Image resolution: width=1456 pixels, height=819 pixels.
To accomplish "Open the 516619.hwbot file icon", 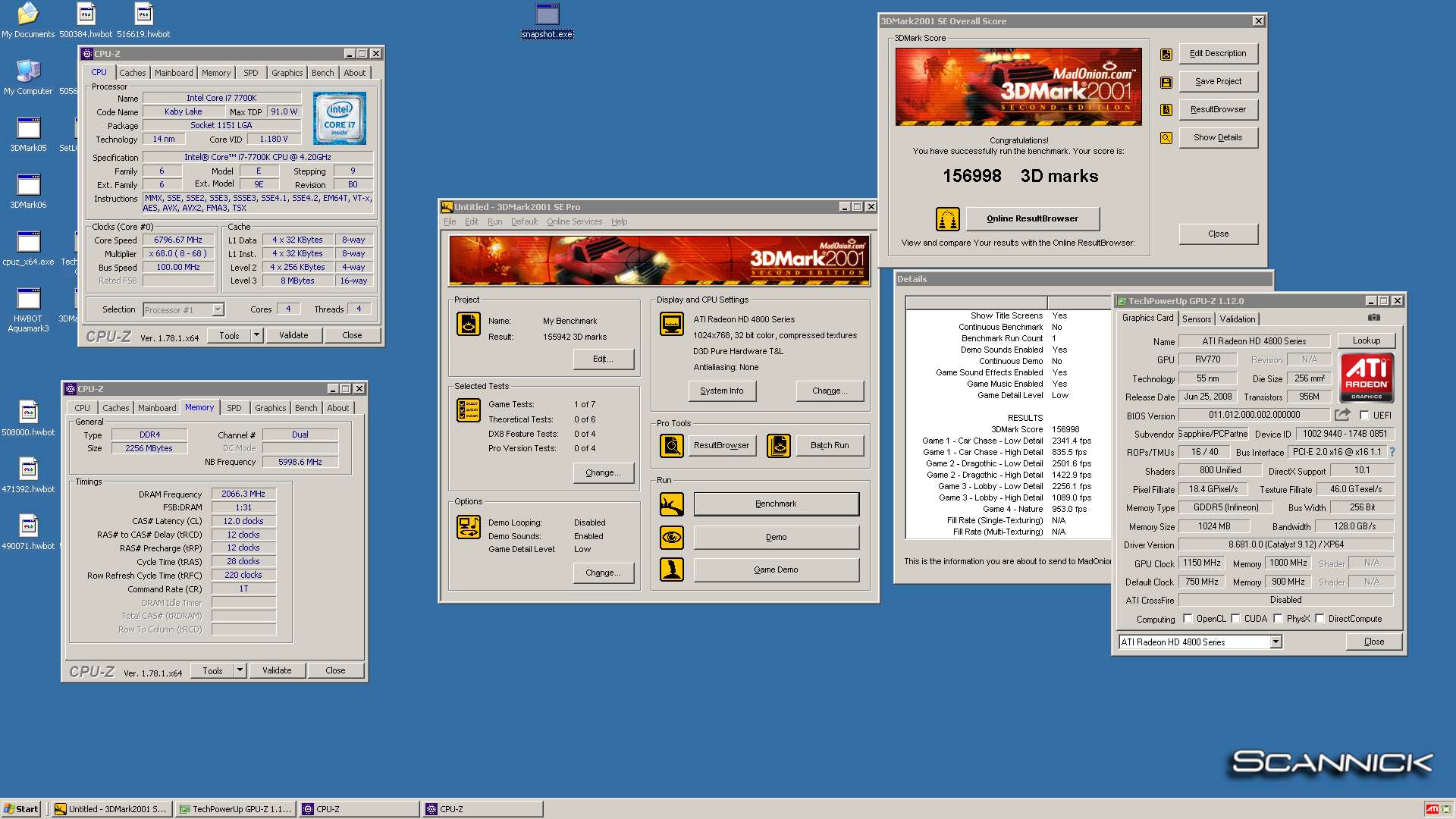I will (143, 20).
